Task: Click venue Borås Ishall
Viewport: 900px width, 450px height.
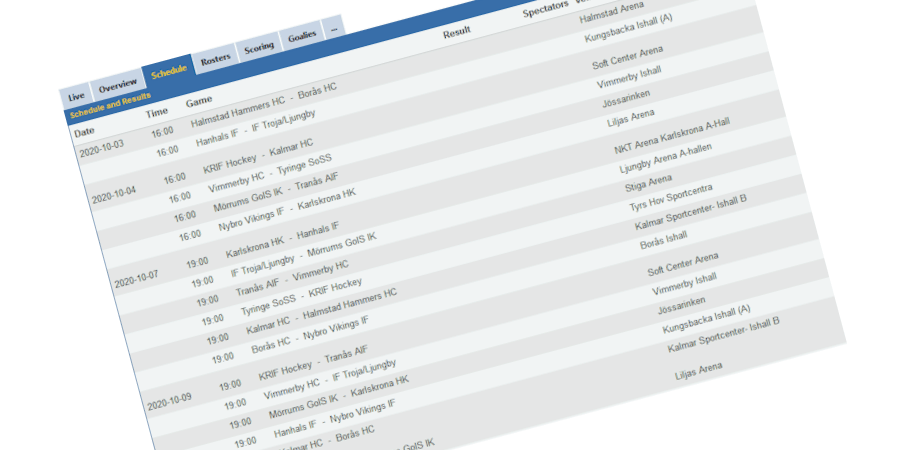Action: pos(664,240)
